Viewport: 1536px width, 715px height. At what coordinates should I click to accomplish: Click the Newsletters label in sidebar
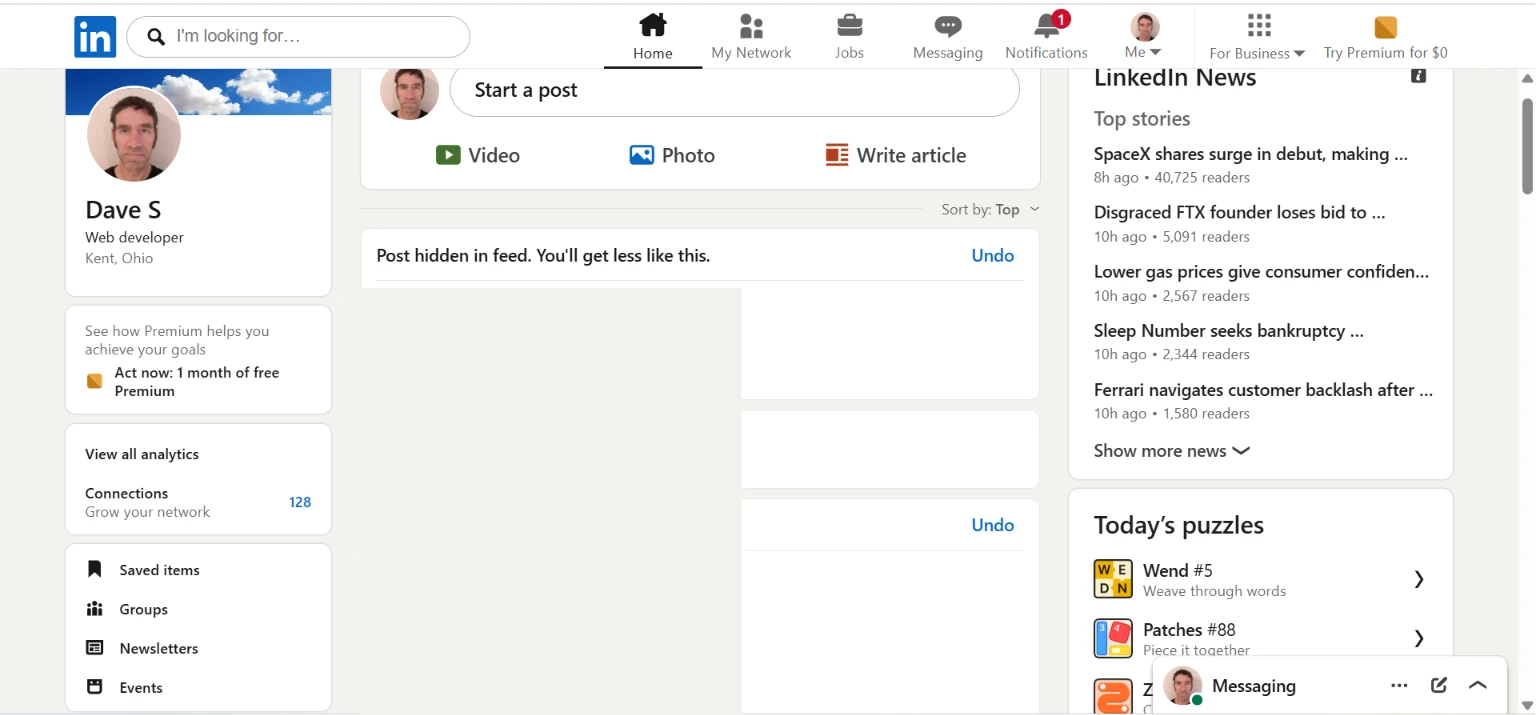[159, 648]
